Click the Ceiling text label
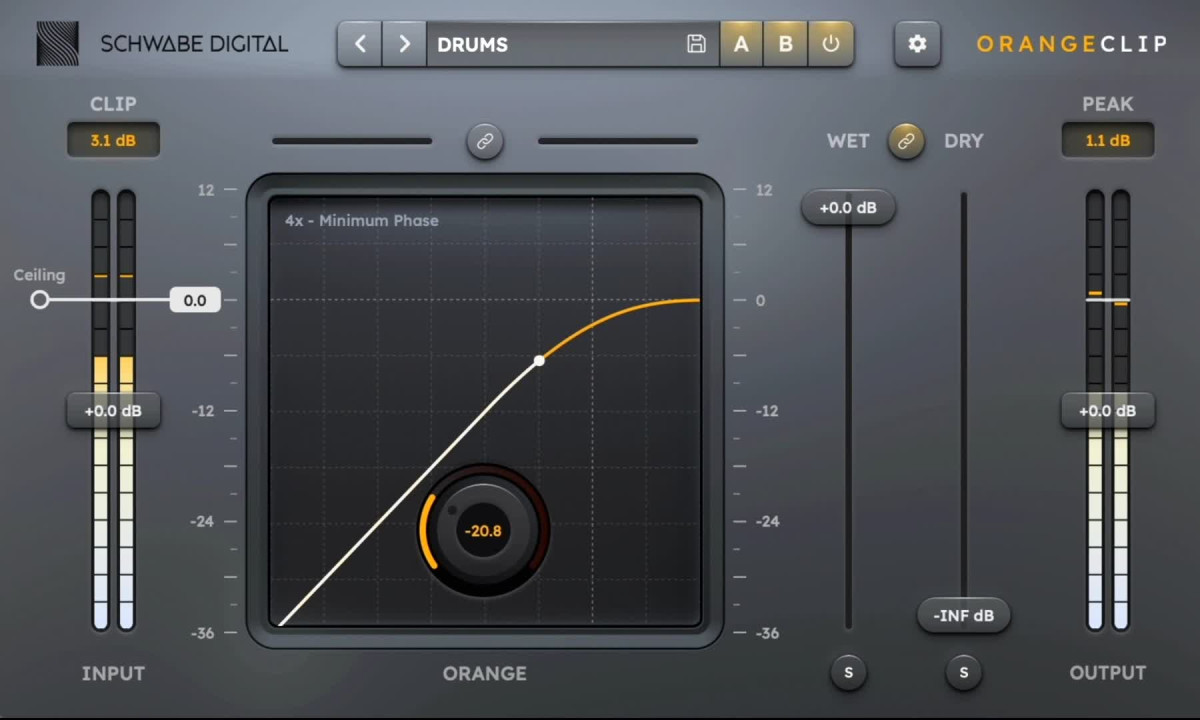Image resolution: width=1200 pixels, height=720 pixels. (39, 275)
